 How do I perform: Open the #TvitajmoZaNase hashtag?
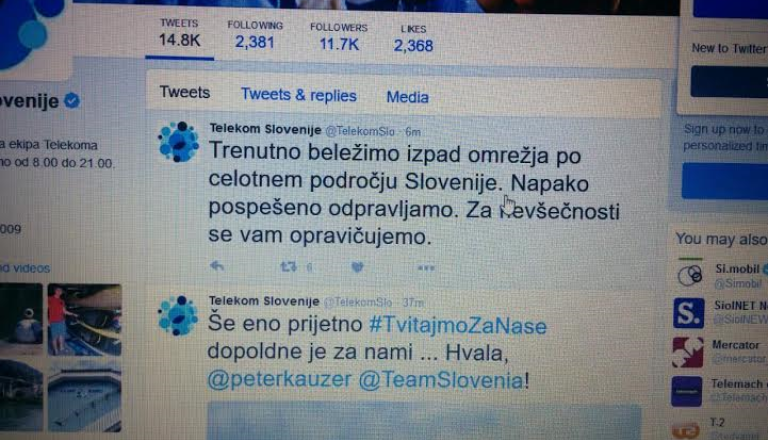coord(457,326)
